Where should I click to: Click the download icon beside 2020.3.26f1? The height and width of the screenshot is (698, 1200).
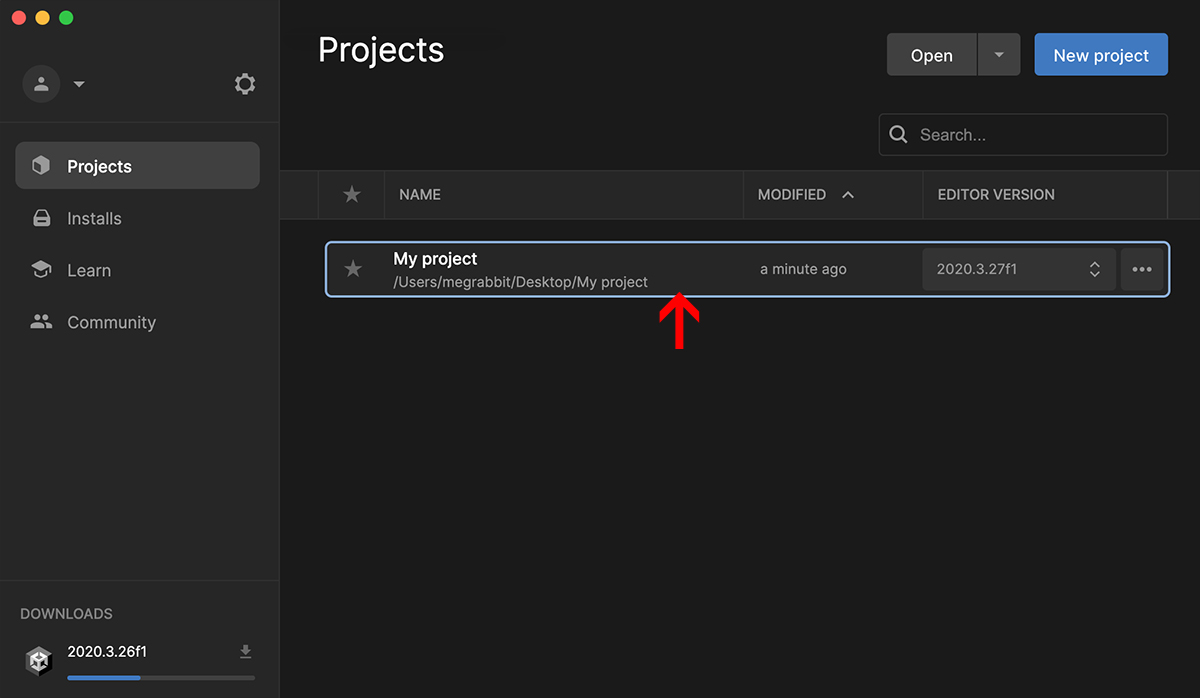point(245,651)
